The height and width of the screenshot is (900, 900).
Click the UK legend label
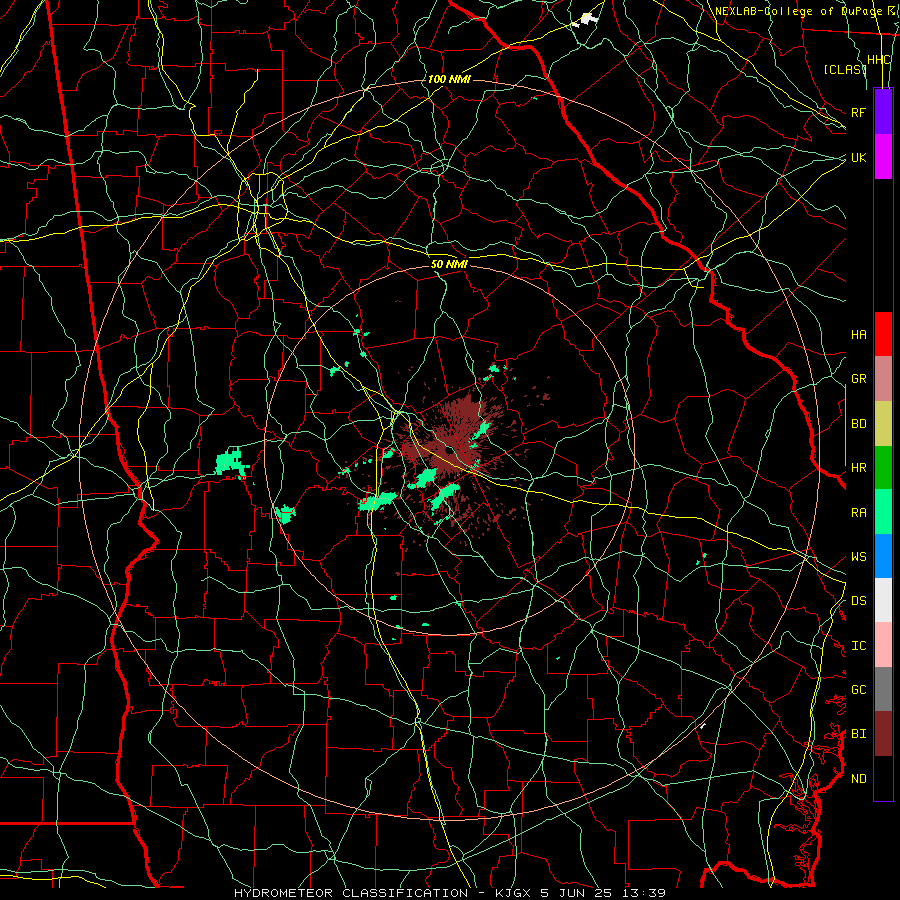[858, 157]
